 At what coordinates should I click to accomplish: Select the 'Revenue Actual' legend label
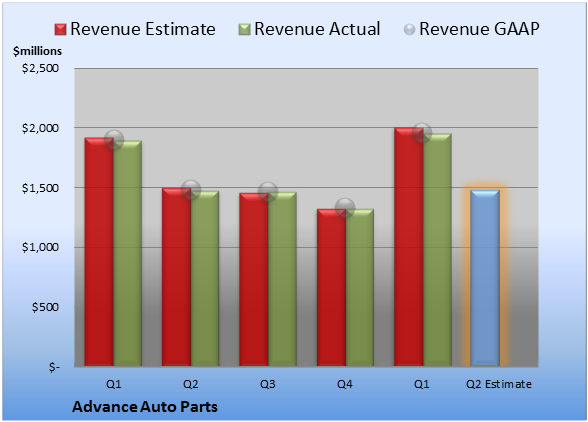coord(317,29)
